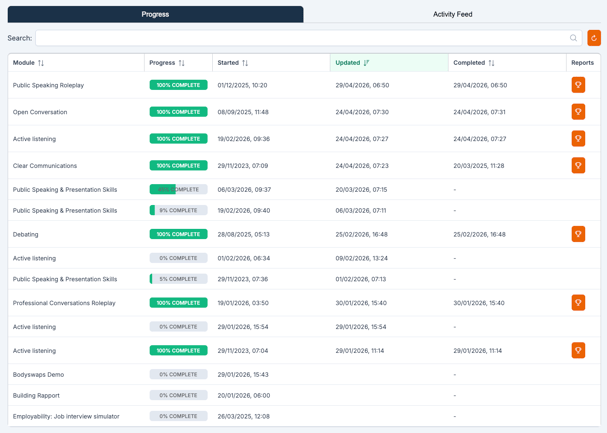The image size is (607, 433).
Task: Click the started date 26/03/2025, 12:08
Action: [x=244, y=416]
